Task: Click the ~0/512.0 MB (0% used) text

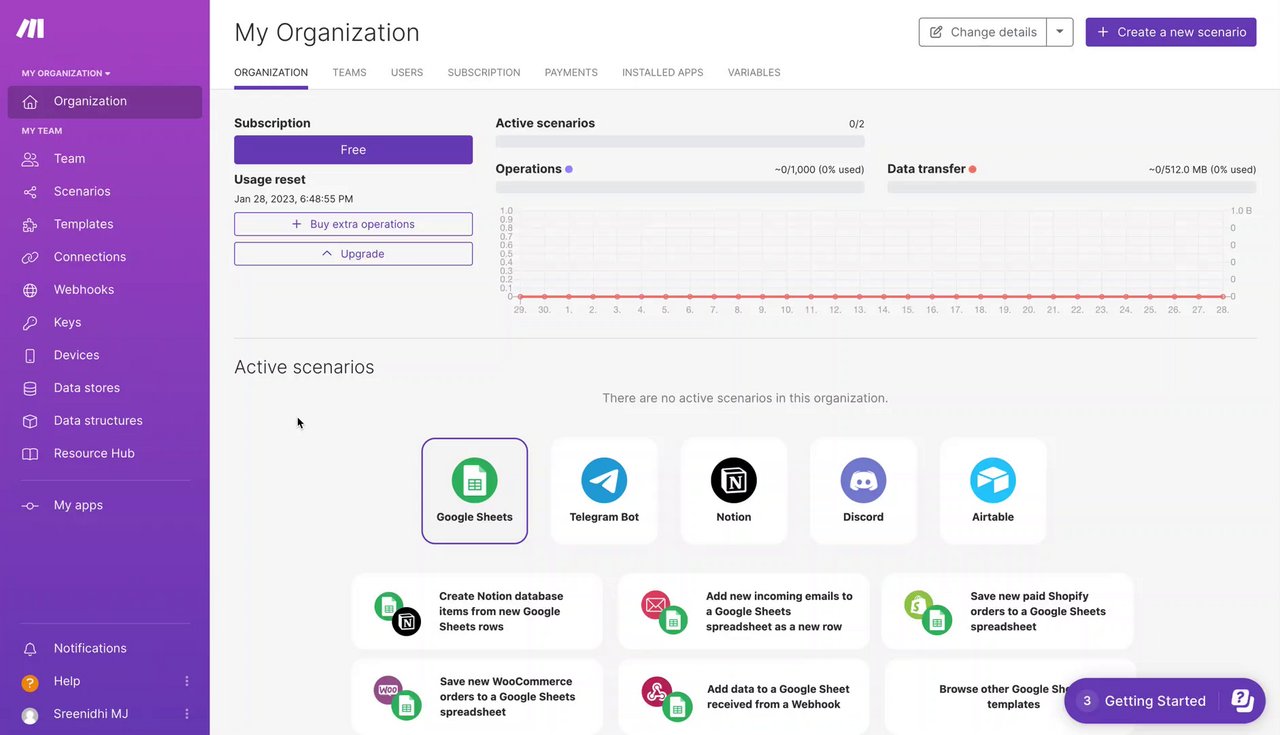Action: [x=1202, y=170]
